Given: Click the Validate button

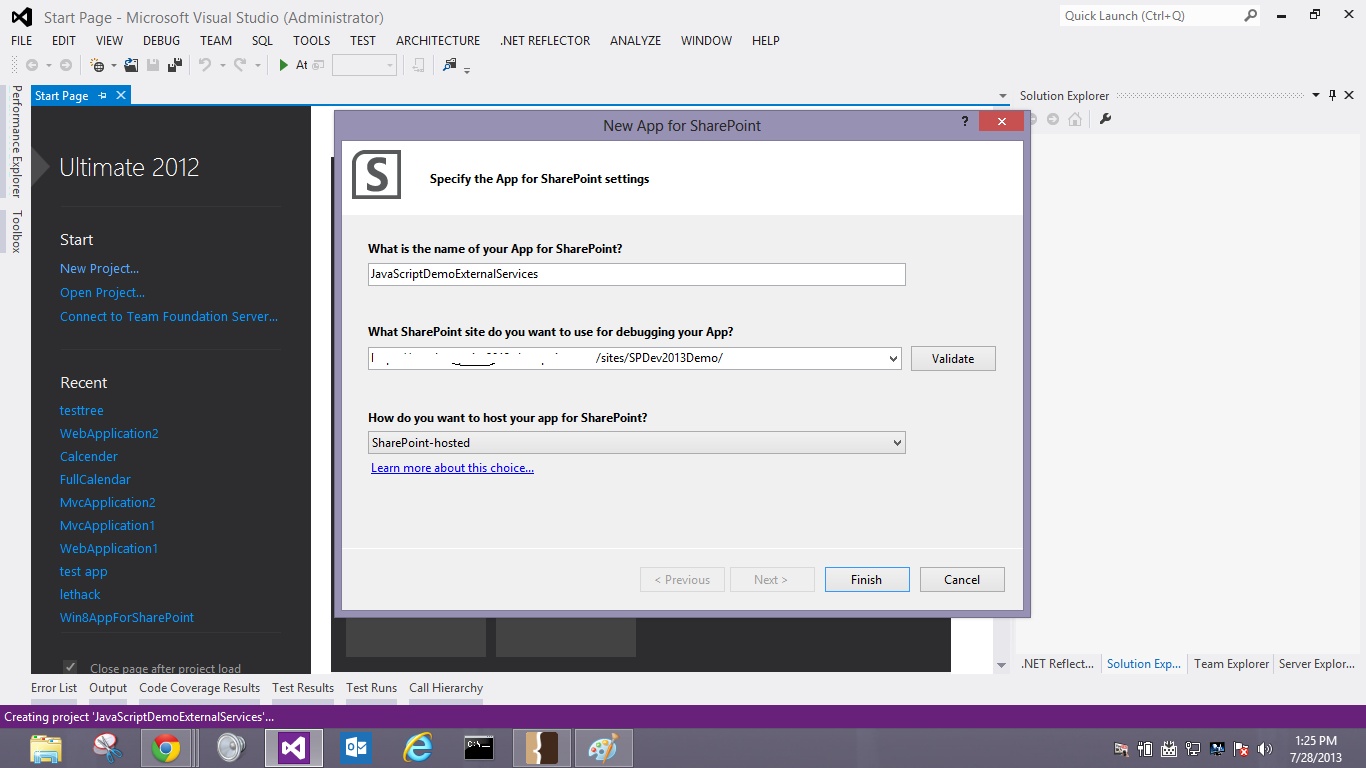Looking at the screenshot, I should pyautogui.click(x=953, y=358).
